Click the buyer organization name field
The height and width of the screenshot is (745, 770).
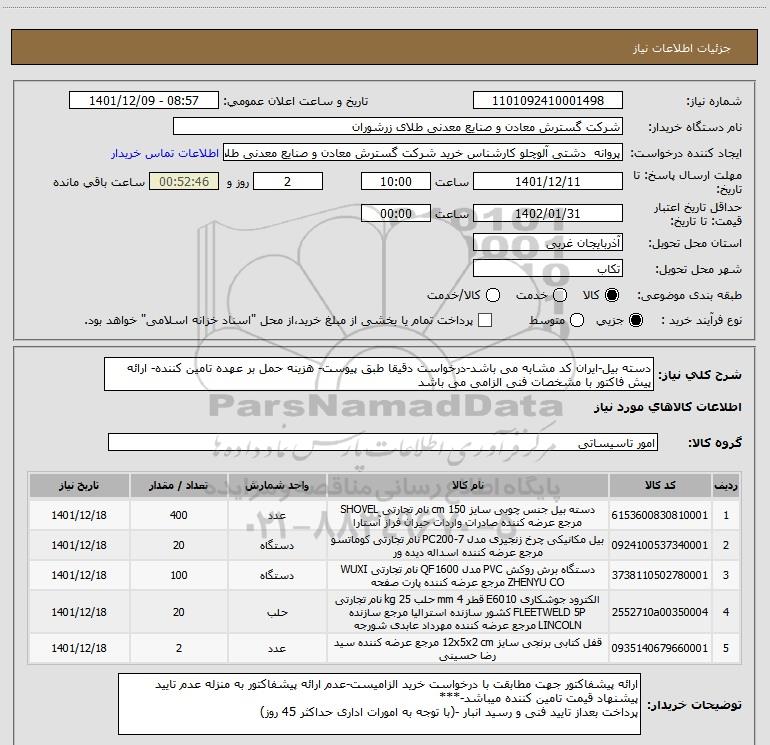tap(398, 127)
